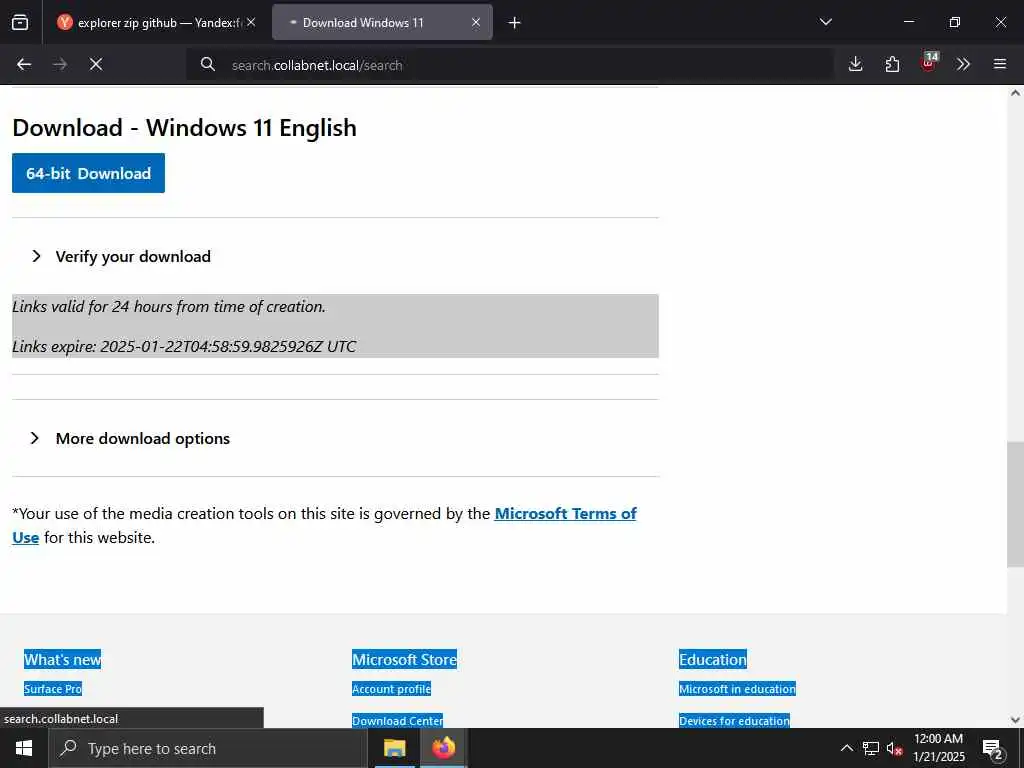Show hidden system tray icons
This screenshot has width=1024, height=768.
pyautogui.click(x=846, y=748)
